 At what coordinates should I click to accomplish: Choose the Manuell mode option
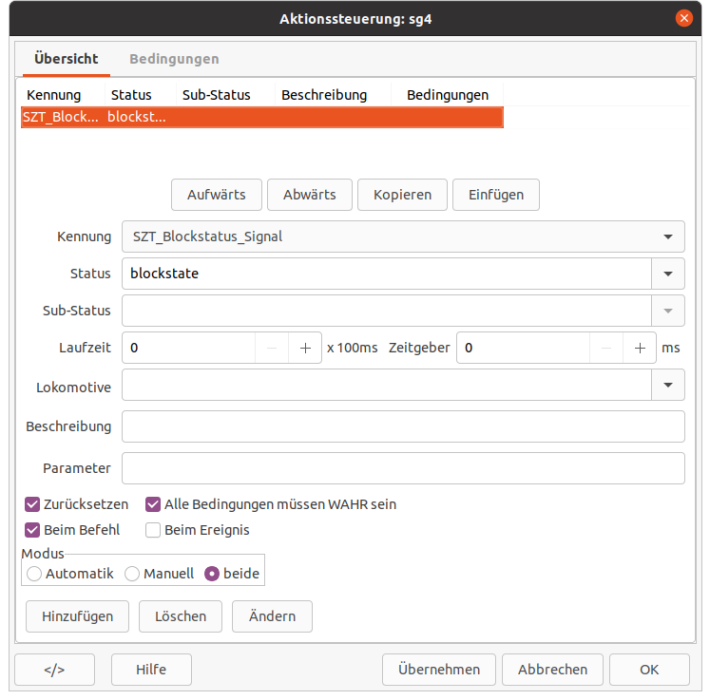point(132,574)
